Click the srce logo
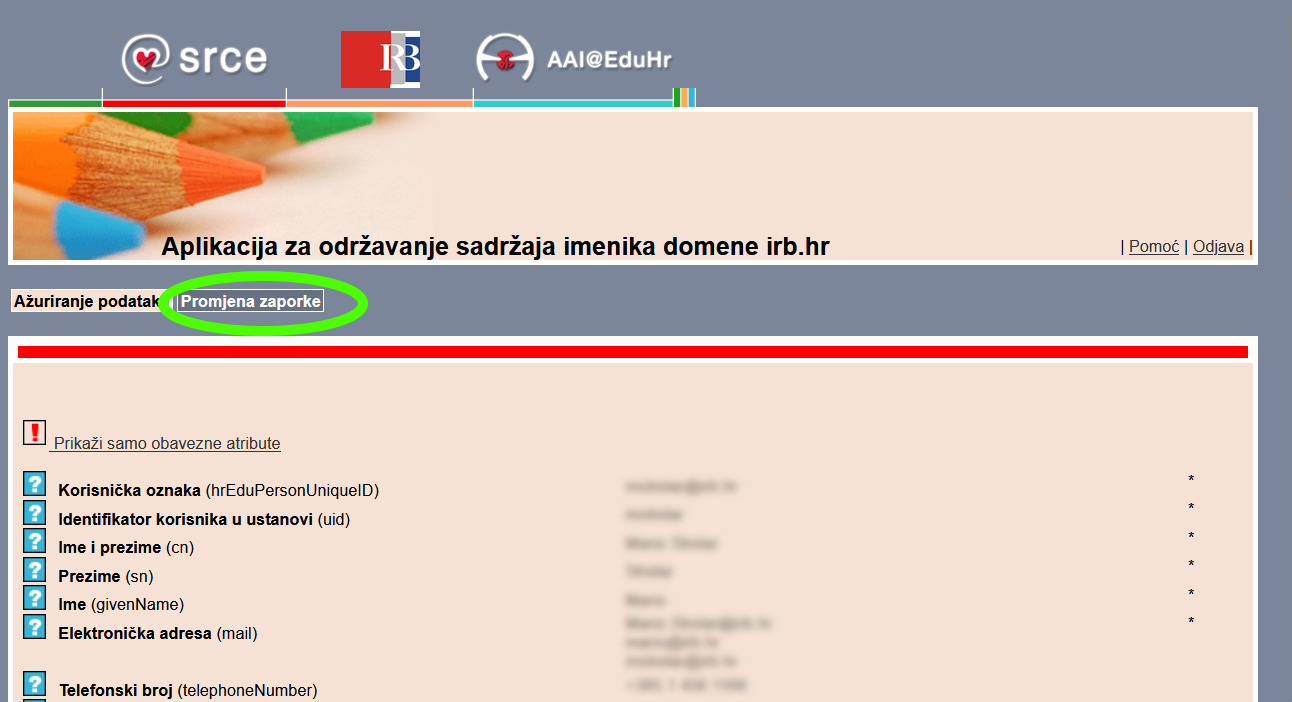This screenshot has height=702, width=1292. pyautogui.click(x=196, y=58)
